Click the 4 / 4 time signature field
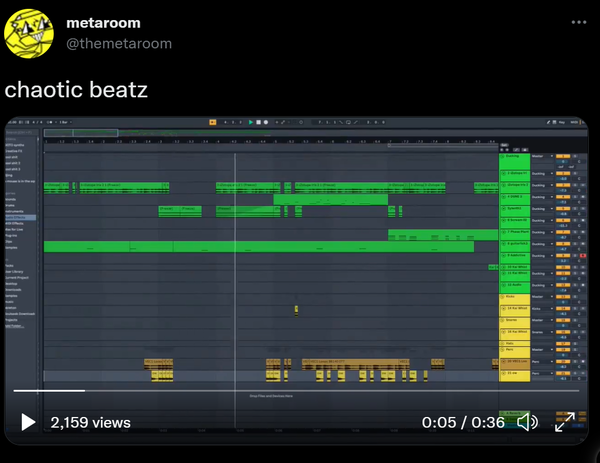The width and height of the screenshot is (600, 463). (38, 122)
